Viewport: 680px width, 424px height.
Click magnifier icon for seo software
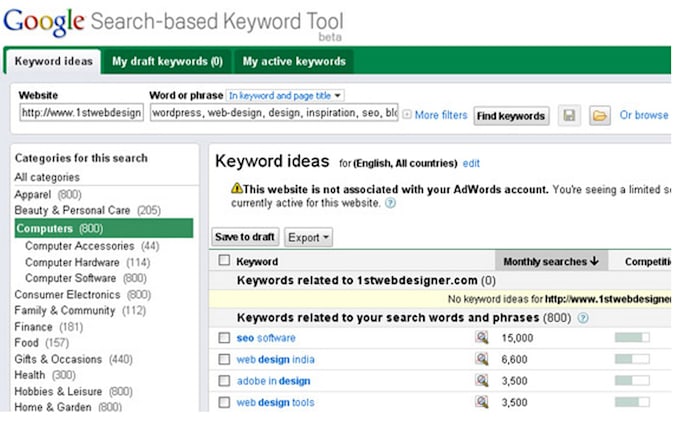[482, 338]
